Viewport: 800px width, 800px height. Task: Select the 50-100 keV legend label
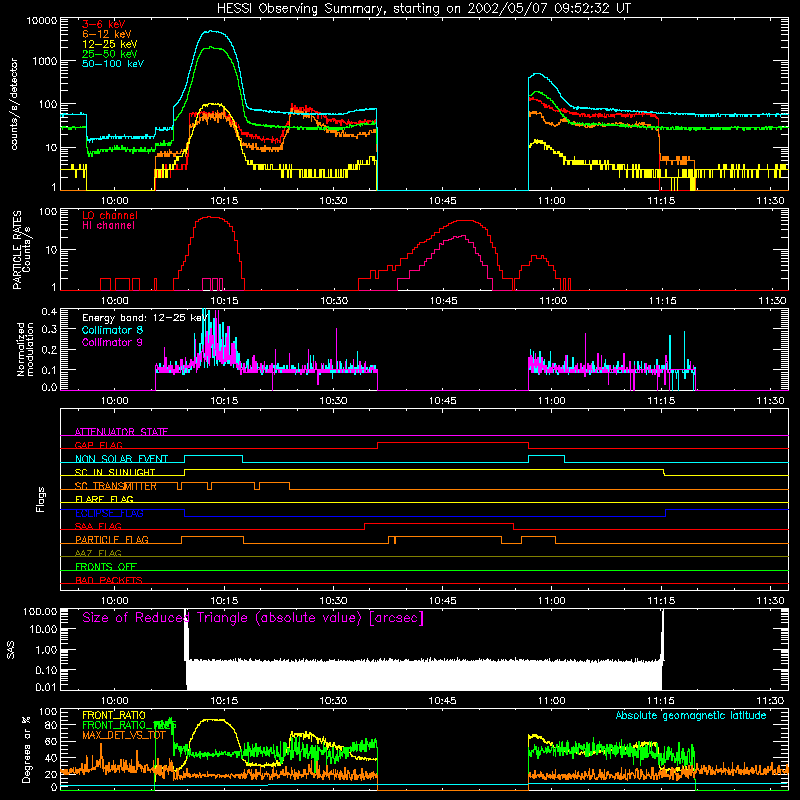112,64
